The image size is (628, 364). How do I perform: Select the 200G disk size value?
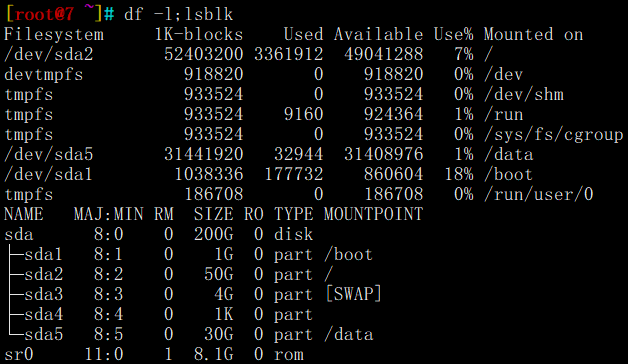(213, 234)
